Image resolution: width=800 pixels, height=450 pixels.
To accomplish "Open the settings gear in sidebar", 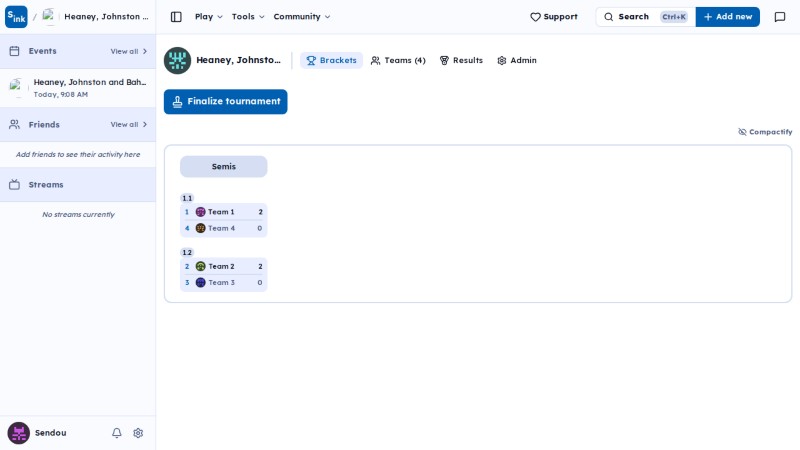I will 138,433.
